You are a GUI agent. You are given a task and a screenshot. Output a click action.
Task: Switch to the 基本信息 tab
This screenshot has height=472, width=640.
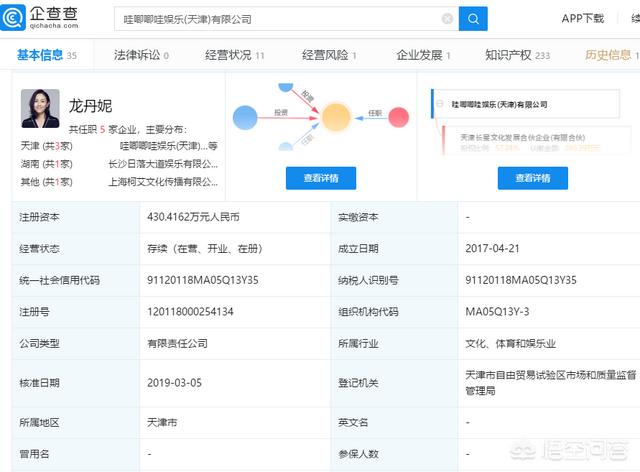click(47, 55)
